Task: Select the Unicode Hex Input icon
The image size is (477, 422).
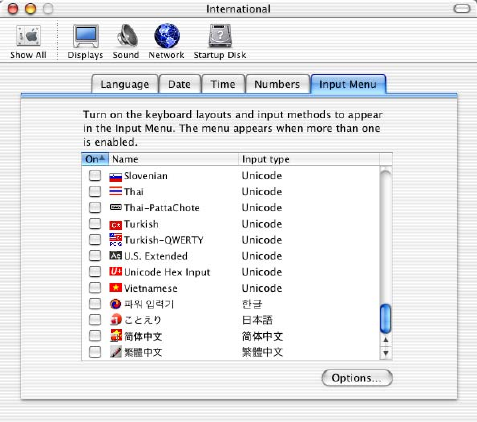Action: point(115,272)
